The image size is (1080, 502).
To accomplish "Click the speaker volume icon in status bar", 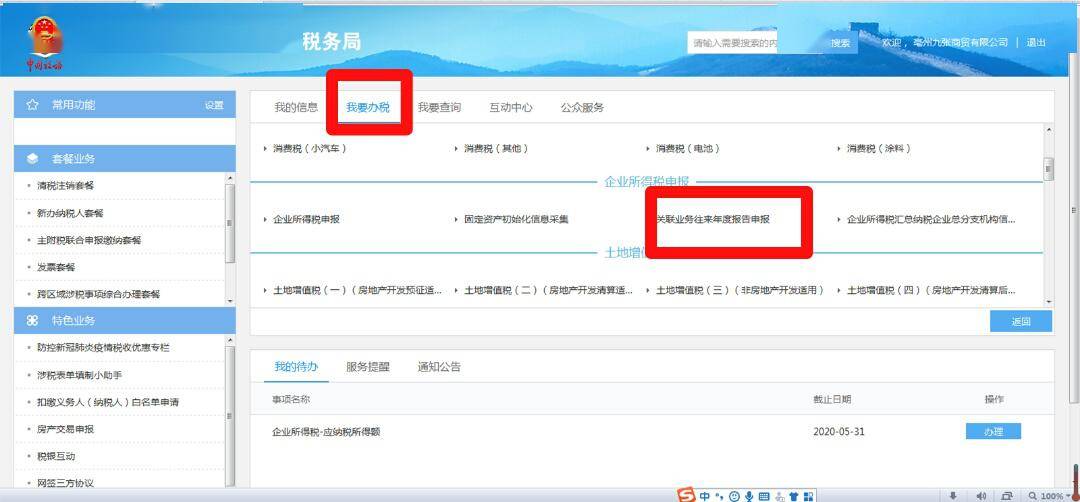I will click(981, 496).
